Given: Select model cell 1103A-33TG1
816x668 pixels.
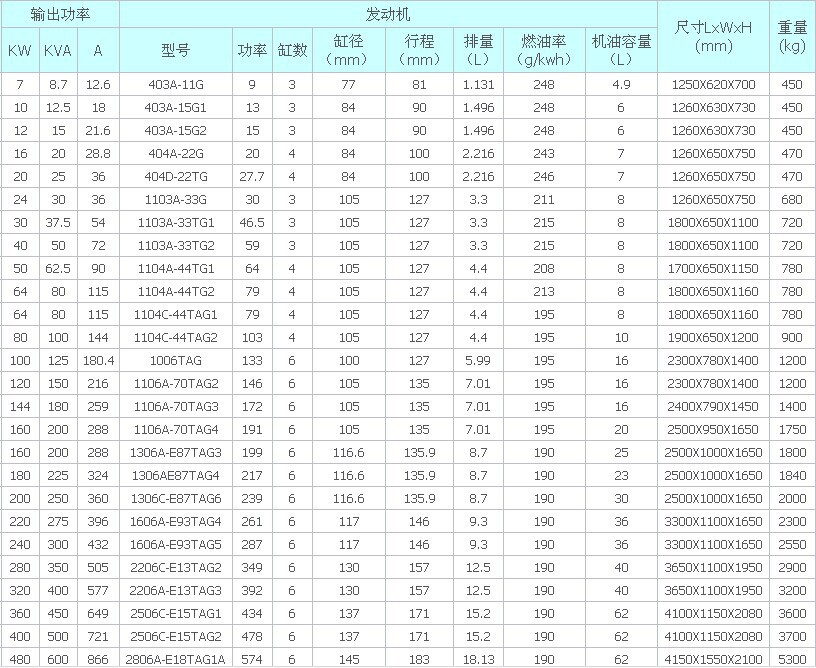Looking at the screenshot, I should click(x=176, y=222).
